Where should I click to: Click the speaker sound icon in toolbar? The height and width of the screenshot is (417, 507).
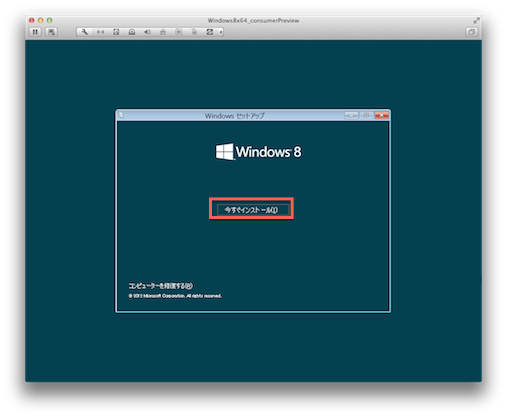pyautogui.click(x=147, y=32)
